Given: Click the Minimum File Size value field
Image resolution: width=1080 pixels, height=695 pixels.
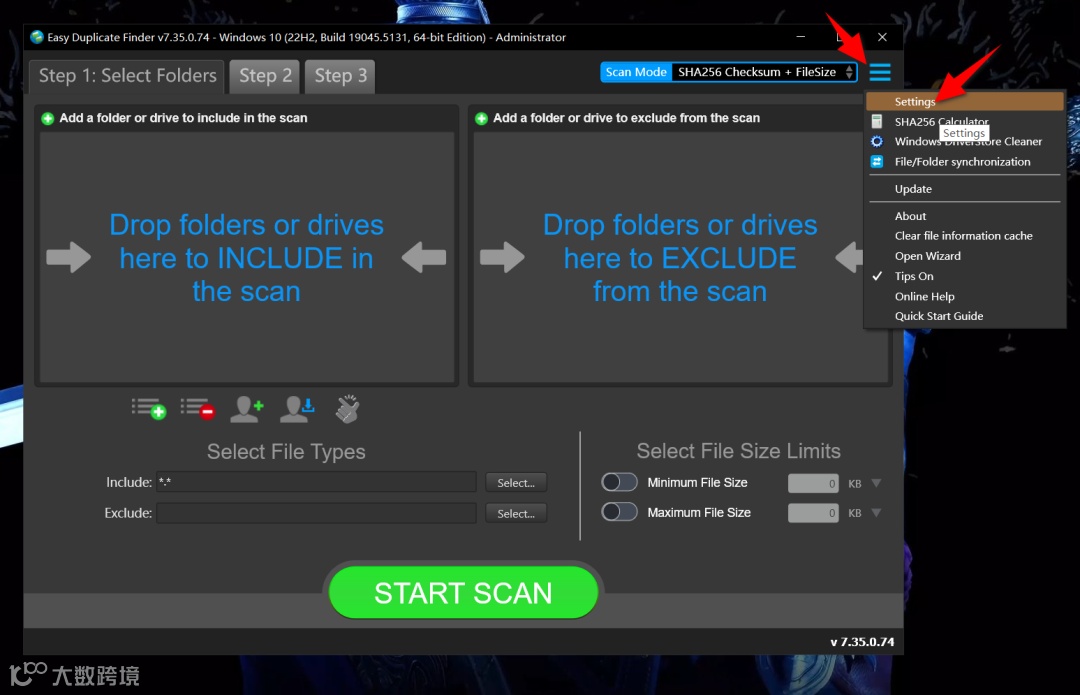Looking at the screenshot, I should (813, 483).
